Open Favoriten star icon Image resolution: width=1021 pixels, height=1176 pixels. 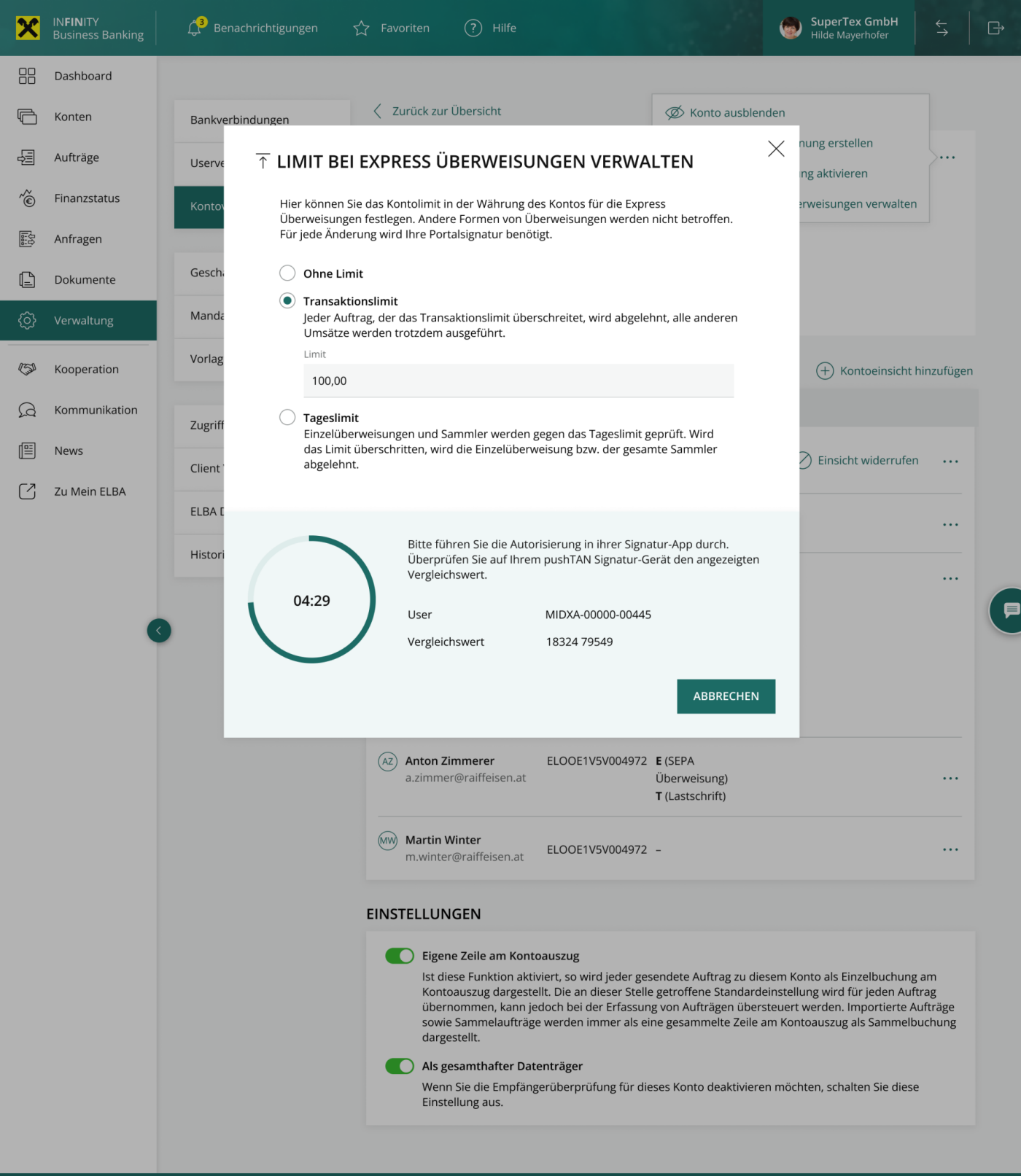(361, 28)
